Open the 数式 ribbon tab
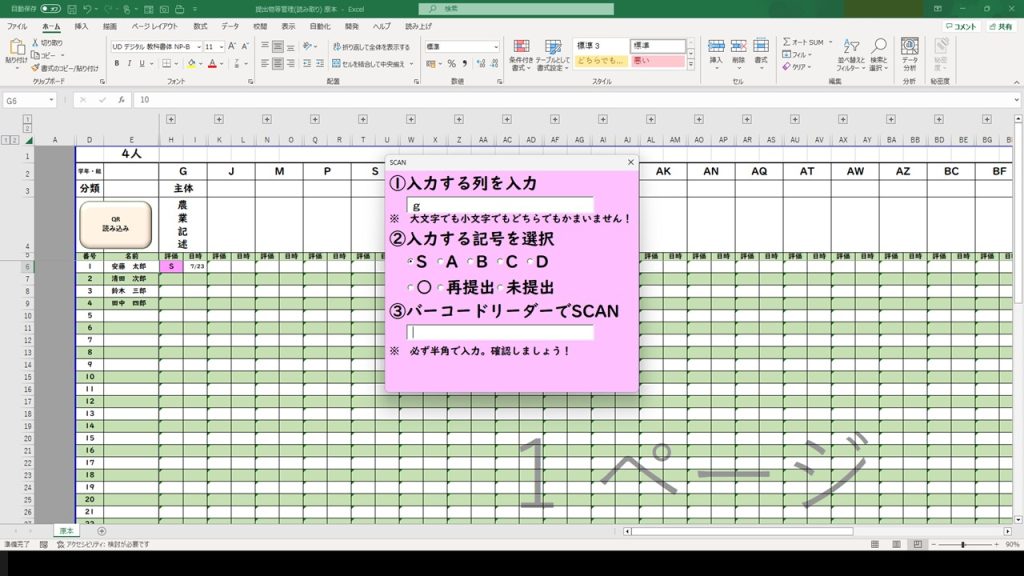 [200, 26]
